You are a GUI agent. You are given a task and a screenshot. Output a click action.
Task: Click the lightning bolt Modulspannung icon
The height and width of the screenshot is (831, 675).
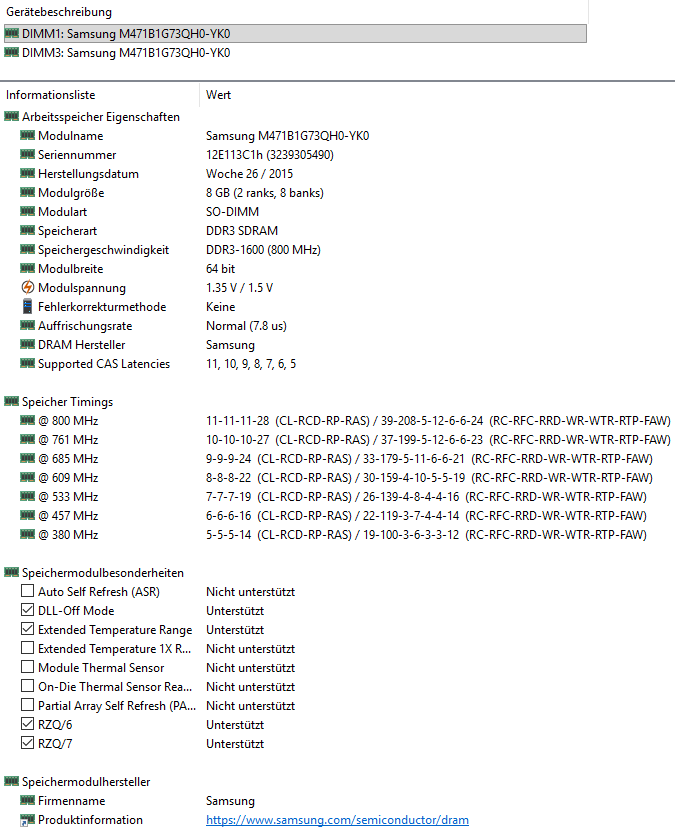coord(28,287)
